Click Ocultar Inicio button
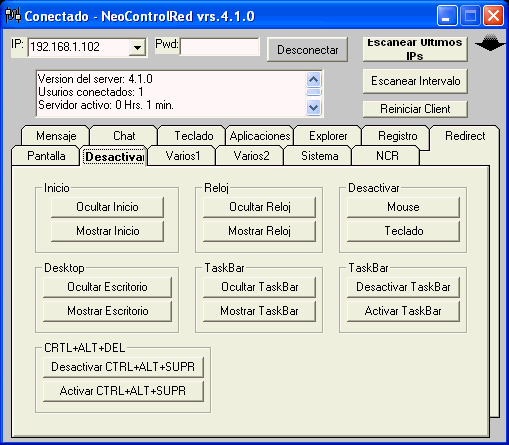This screenshot has width=509, height=445. [107, 207]
